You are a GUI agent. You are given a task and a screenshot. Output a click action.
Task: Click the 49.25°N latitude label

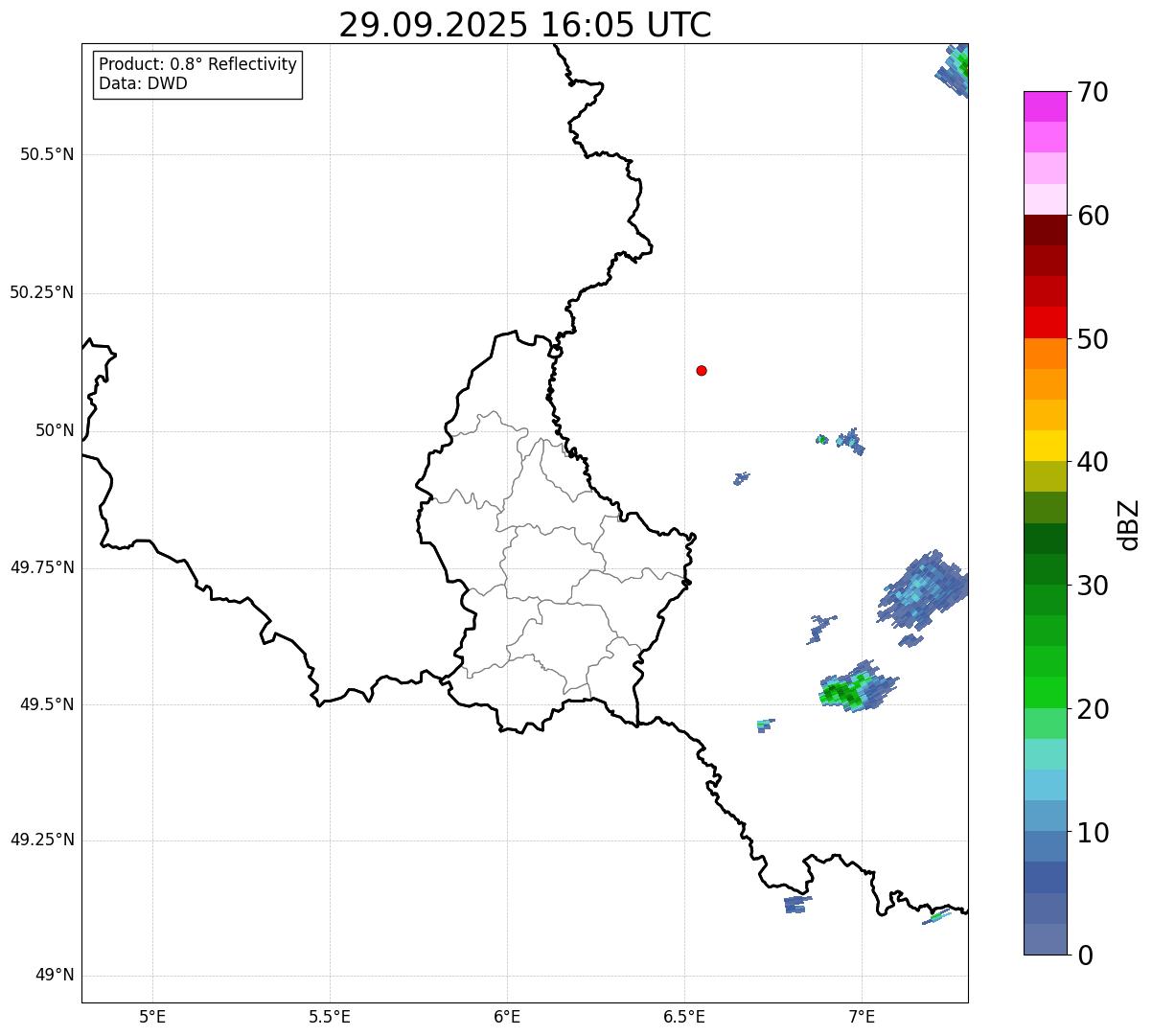point(42,840)
